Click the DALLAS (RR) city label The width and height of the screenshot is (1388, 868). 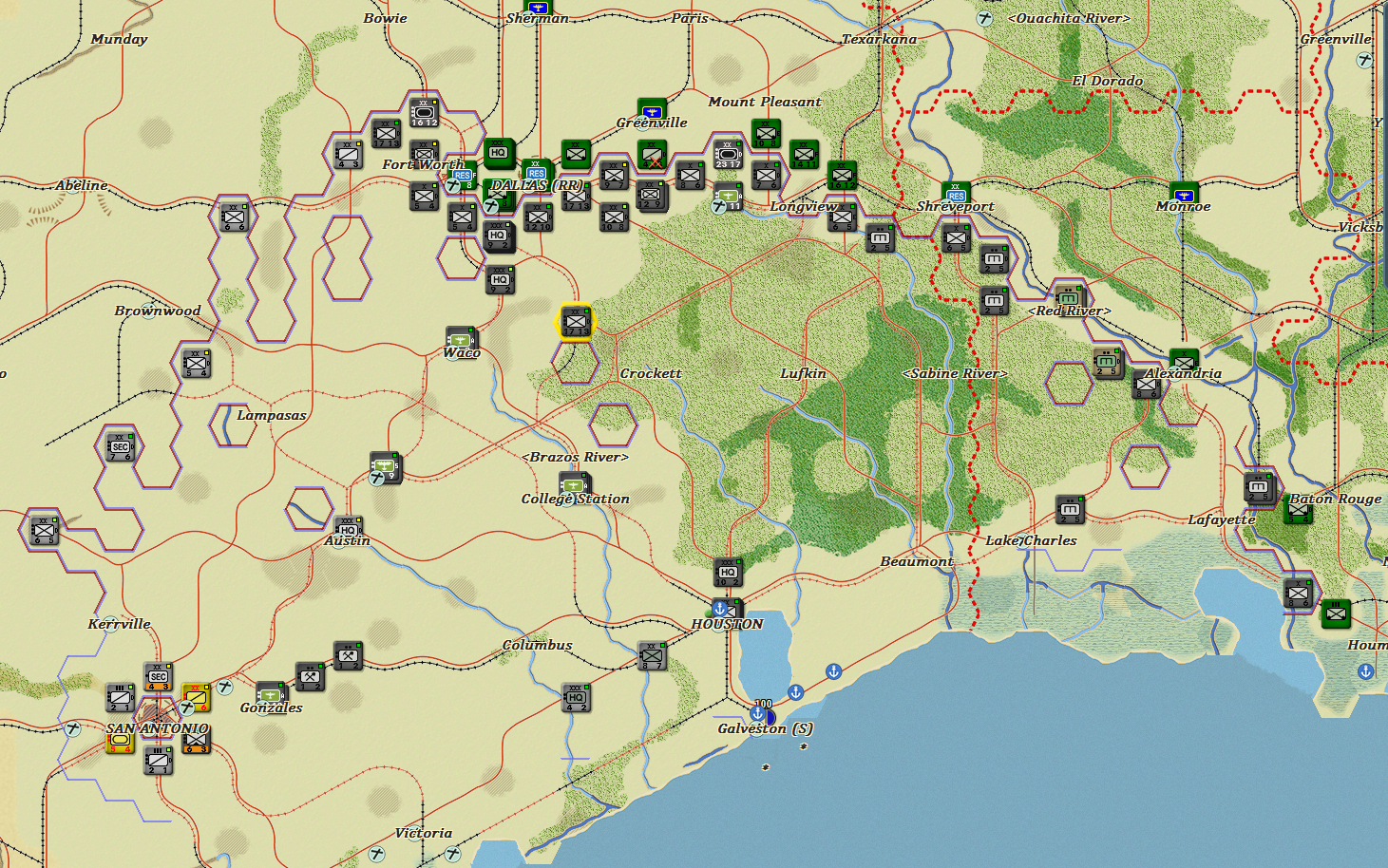coord(538,185)
